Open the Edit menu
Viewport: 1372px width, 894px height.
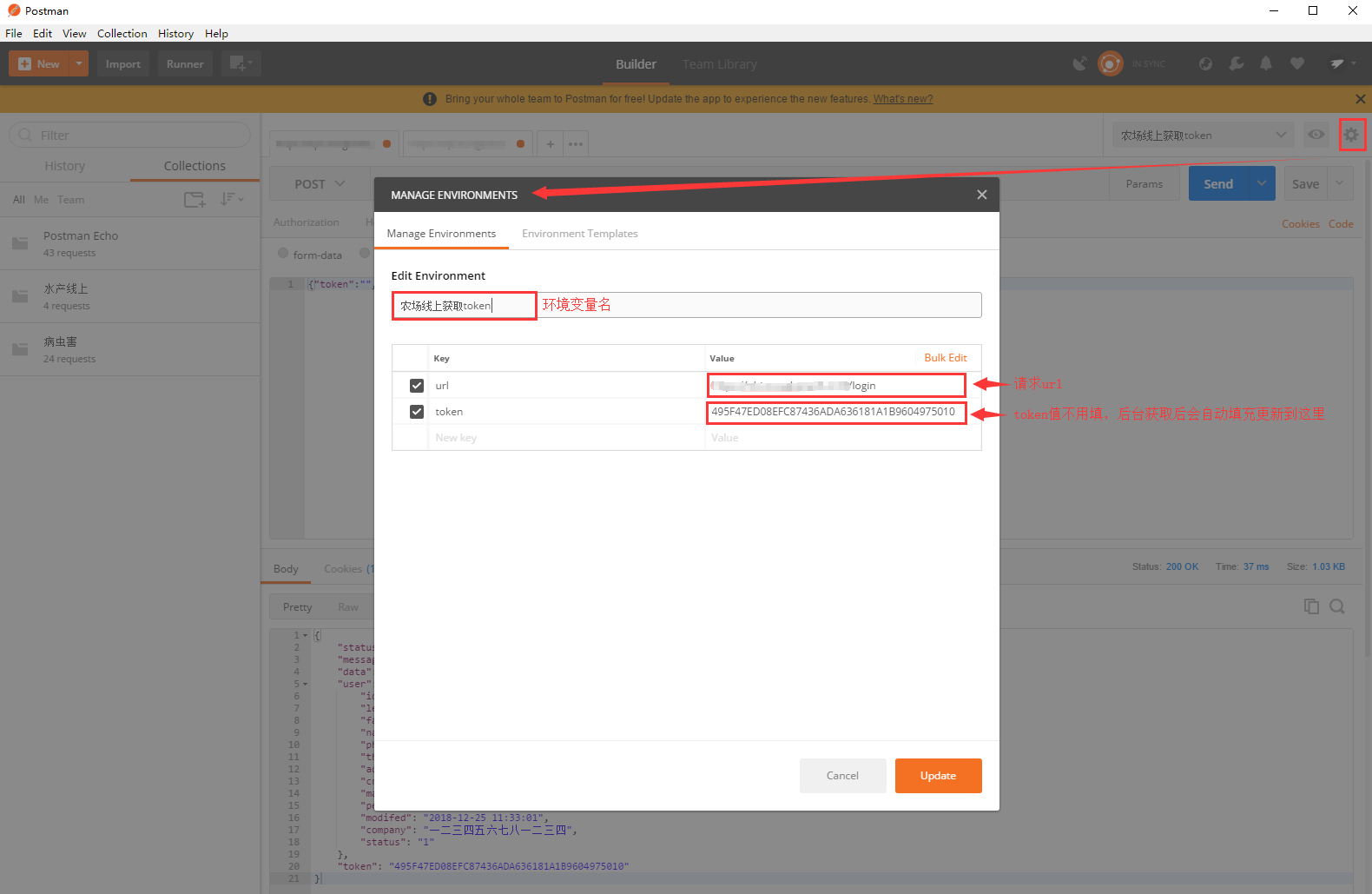[x=43, y=34]
